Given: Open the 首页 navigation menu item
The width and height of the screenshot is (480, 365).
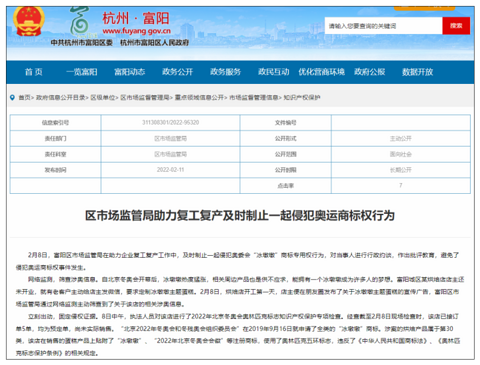Looking at the screenshot, I should (x=34, y=72).
